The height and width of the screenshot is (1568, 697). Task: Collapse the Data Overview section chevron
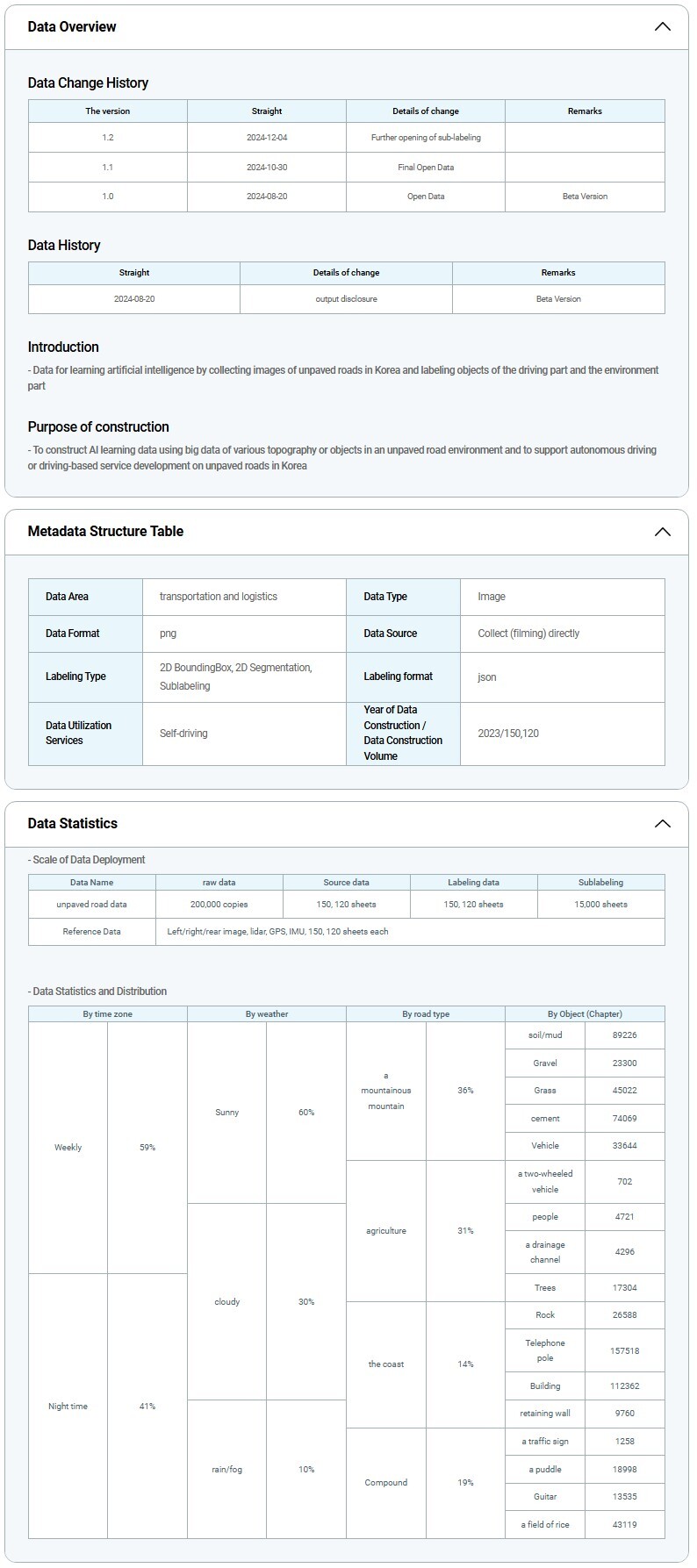(x=662, y=26)
